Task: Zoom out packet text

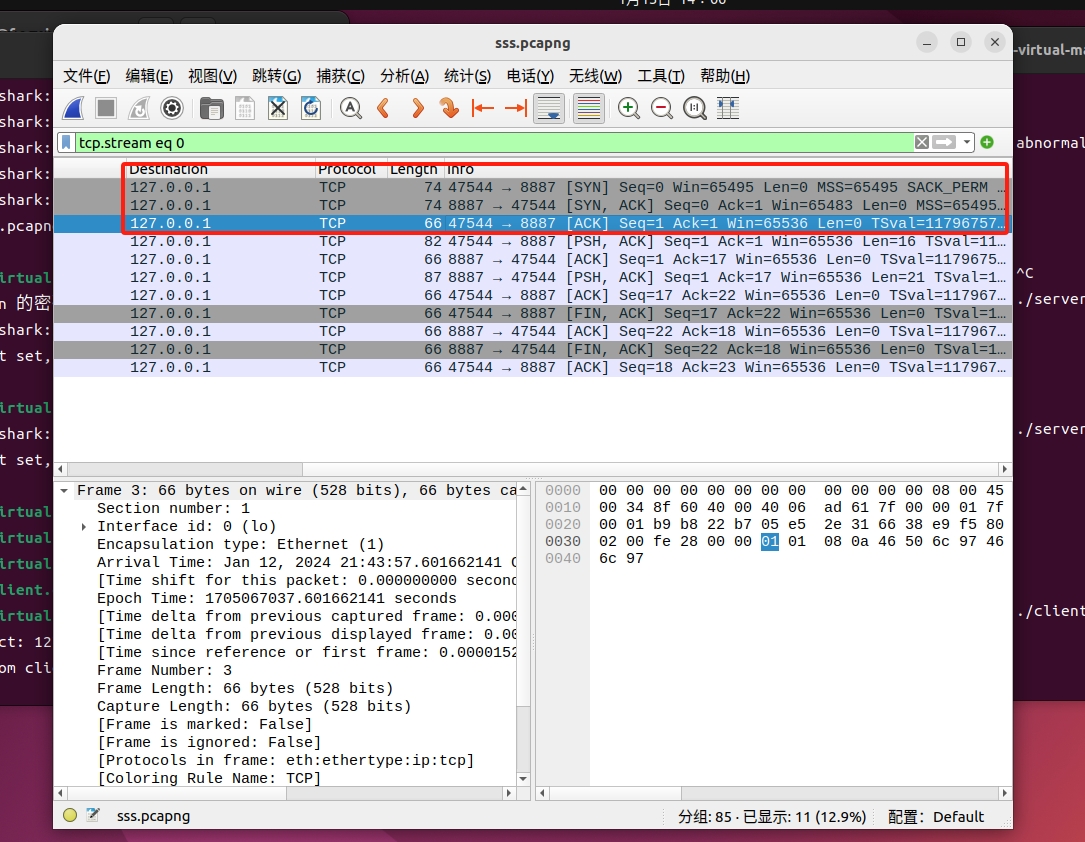Action: [x=662, y=108]
